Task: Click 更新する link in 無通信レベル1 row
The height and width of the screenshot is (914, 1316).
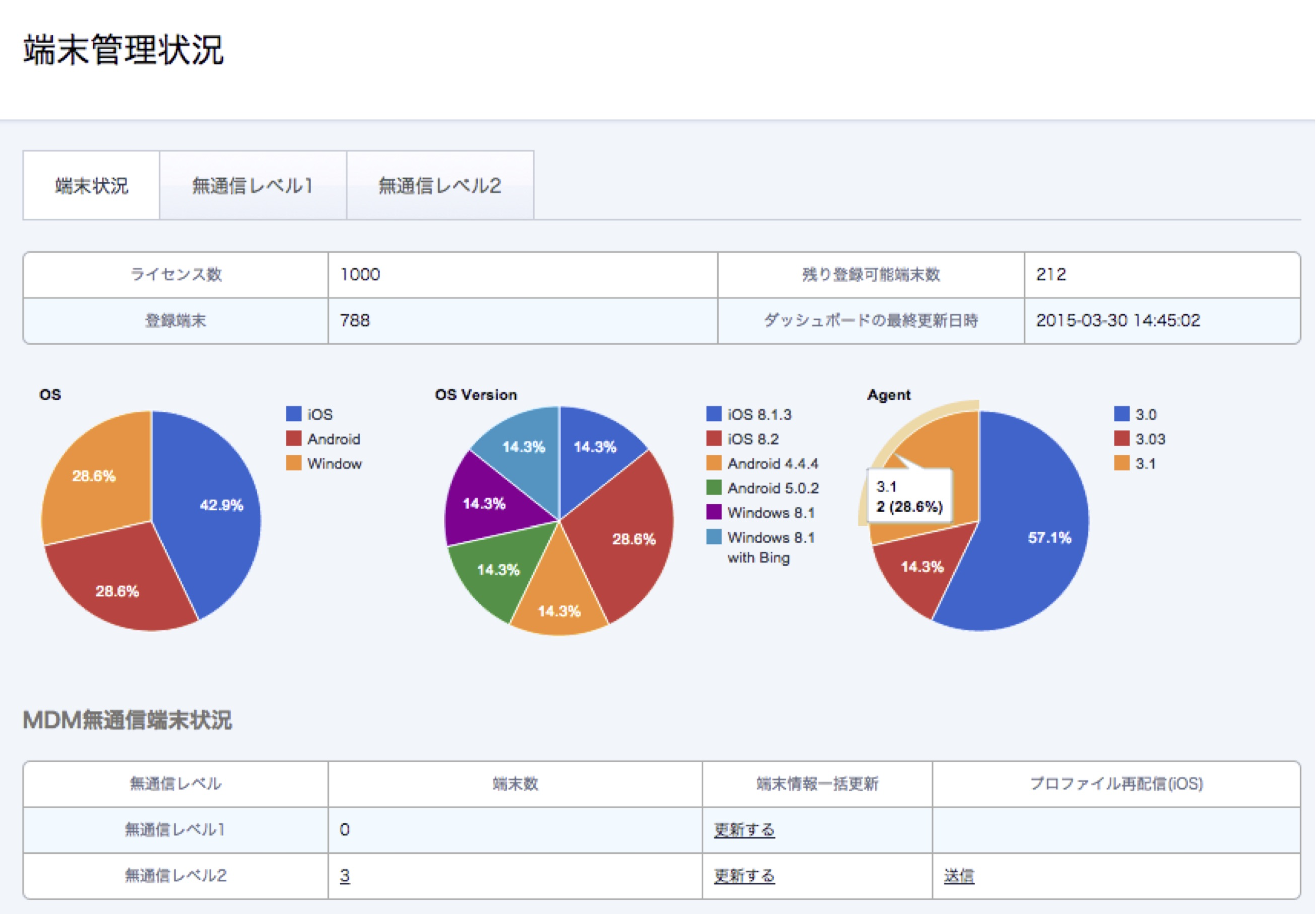Action: tap(744, 830)
